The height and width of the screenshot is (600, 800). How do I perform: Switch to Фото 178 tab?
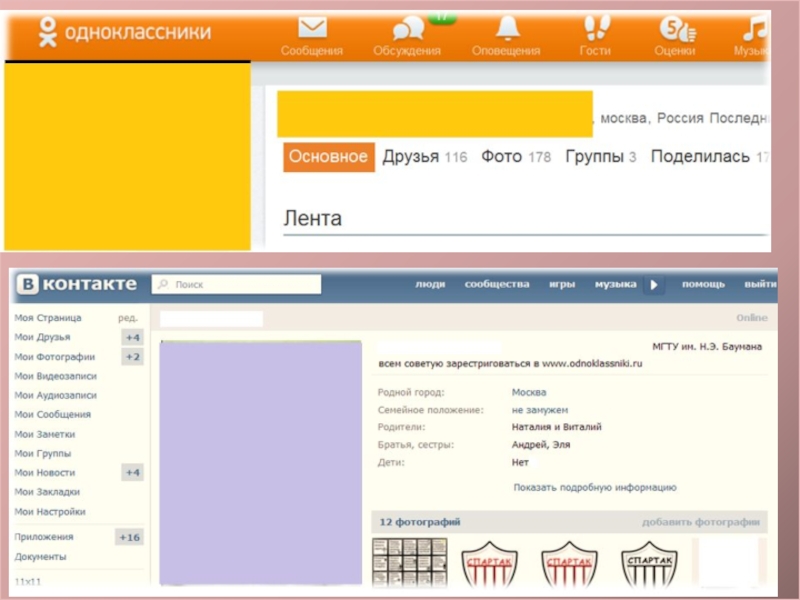point(516,157)
